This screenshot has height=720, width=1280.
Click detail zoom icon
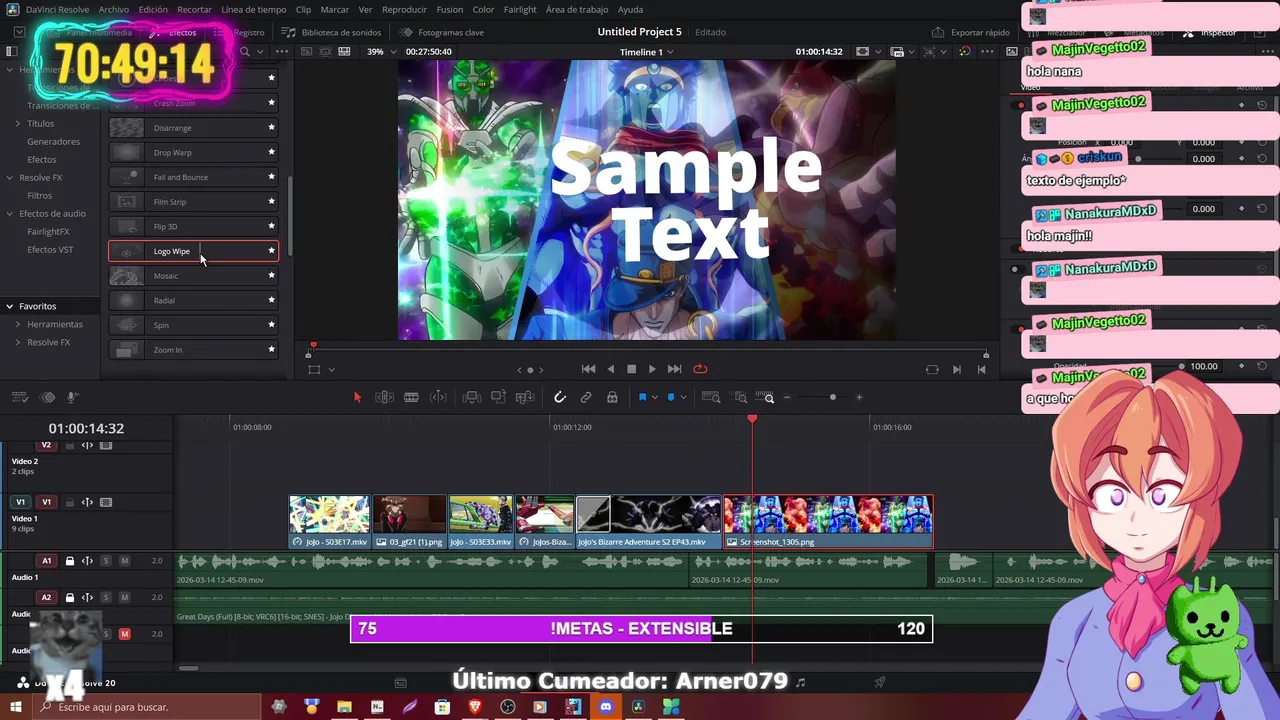coord(740,397)
